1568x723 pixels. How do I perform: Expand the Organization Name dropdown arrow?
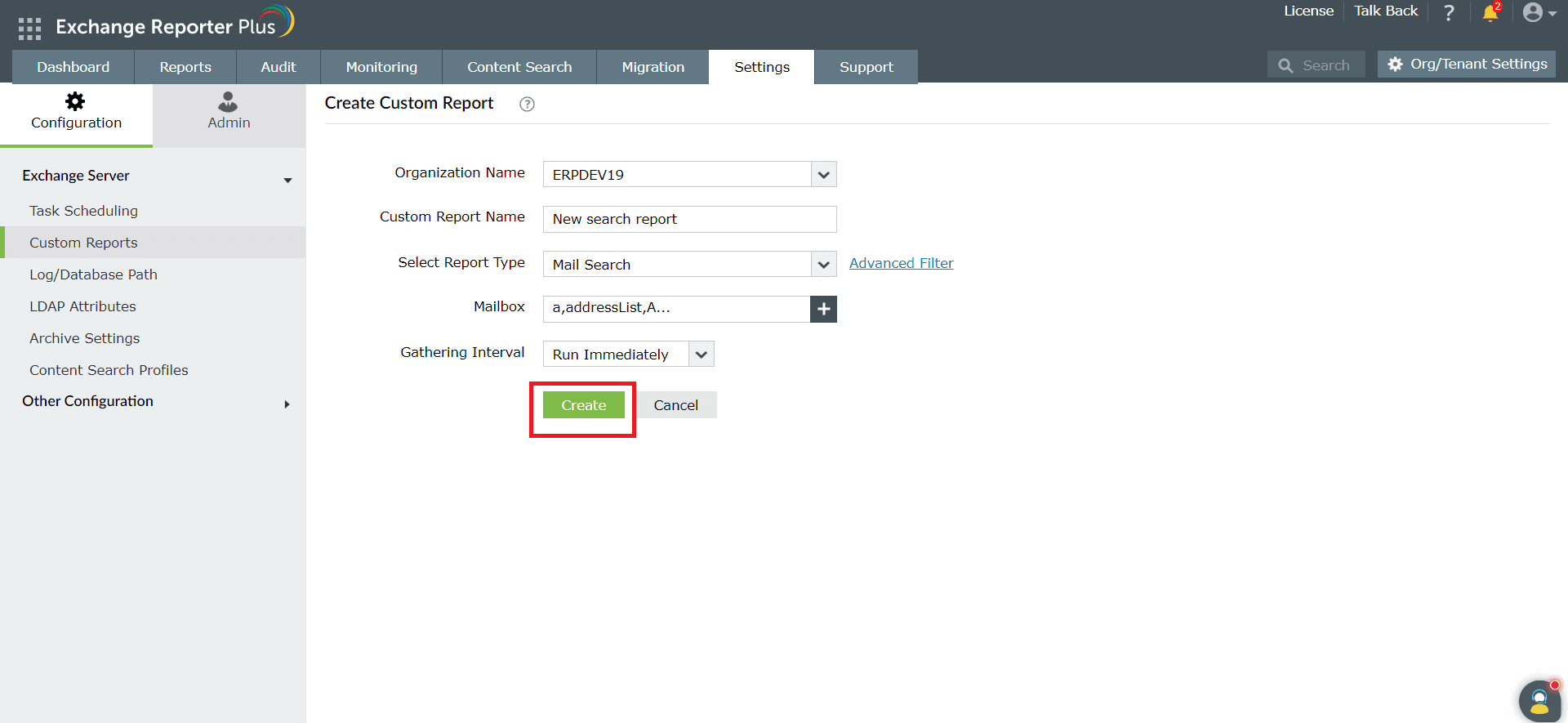[823, 175]
